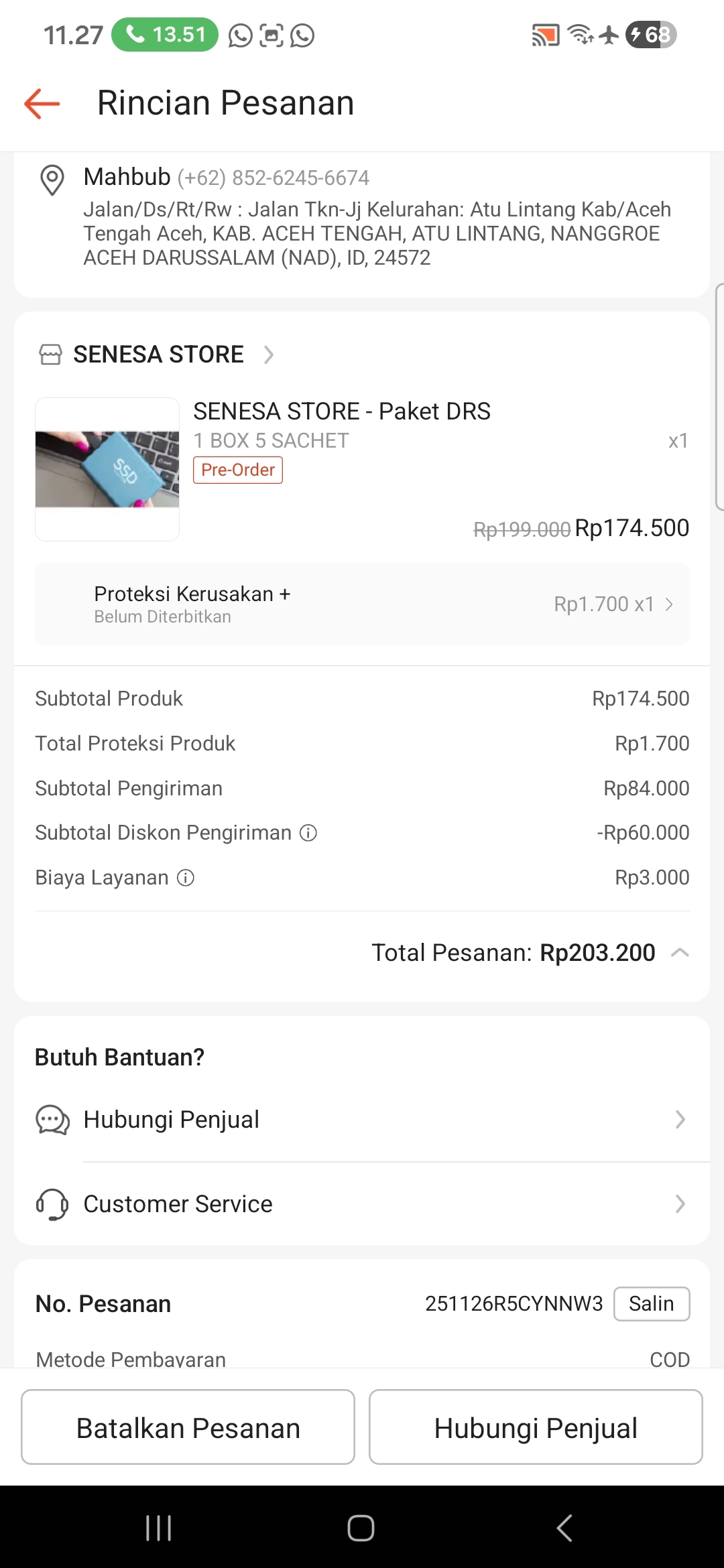Tap the ongoing call 13.51 indicator
The height and width of the screenshot is (1568, 724).
[165, 35]
